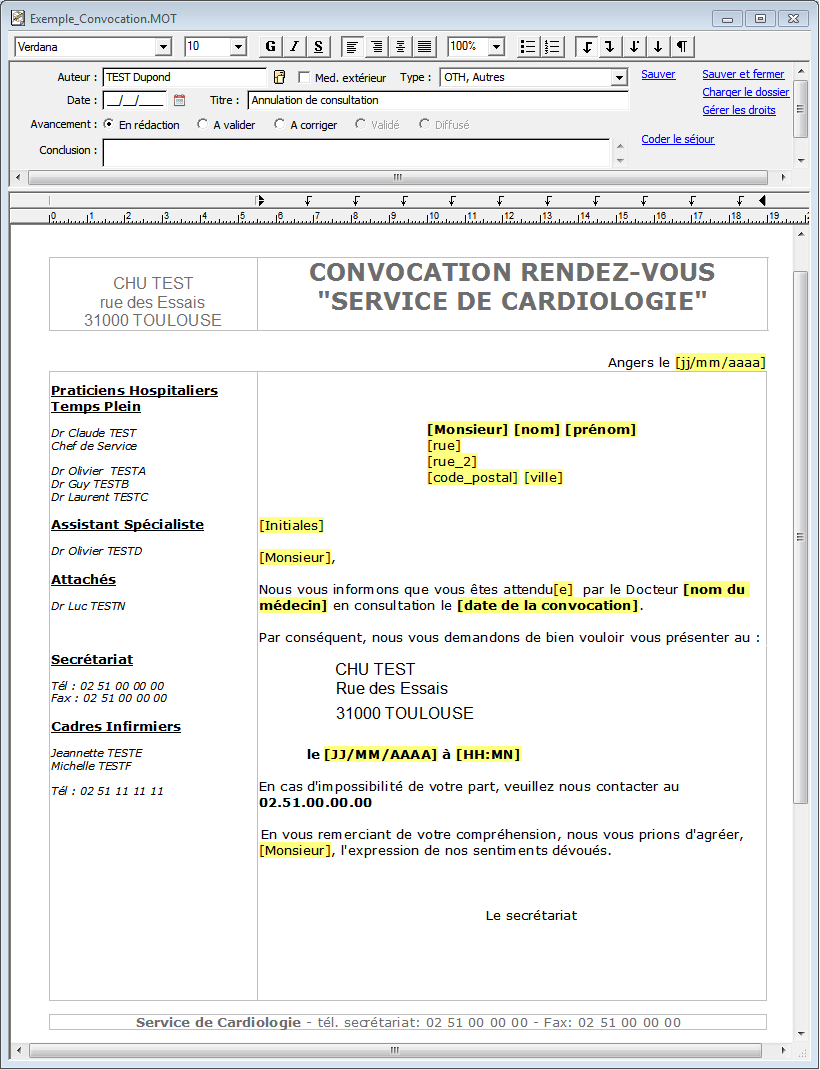Toggle underline with the S button

coord(318,46)
